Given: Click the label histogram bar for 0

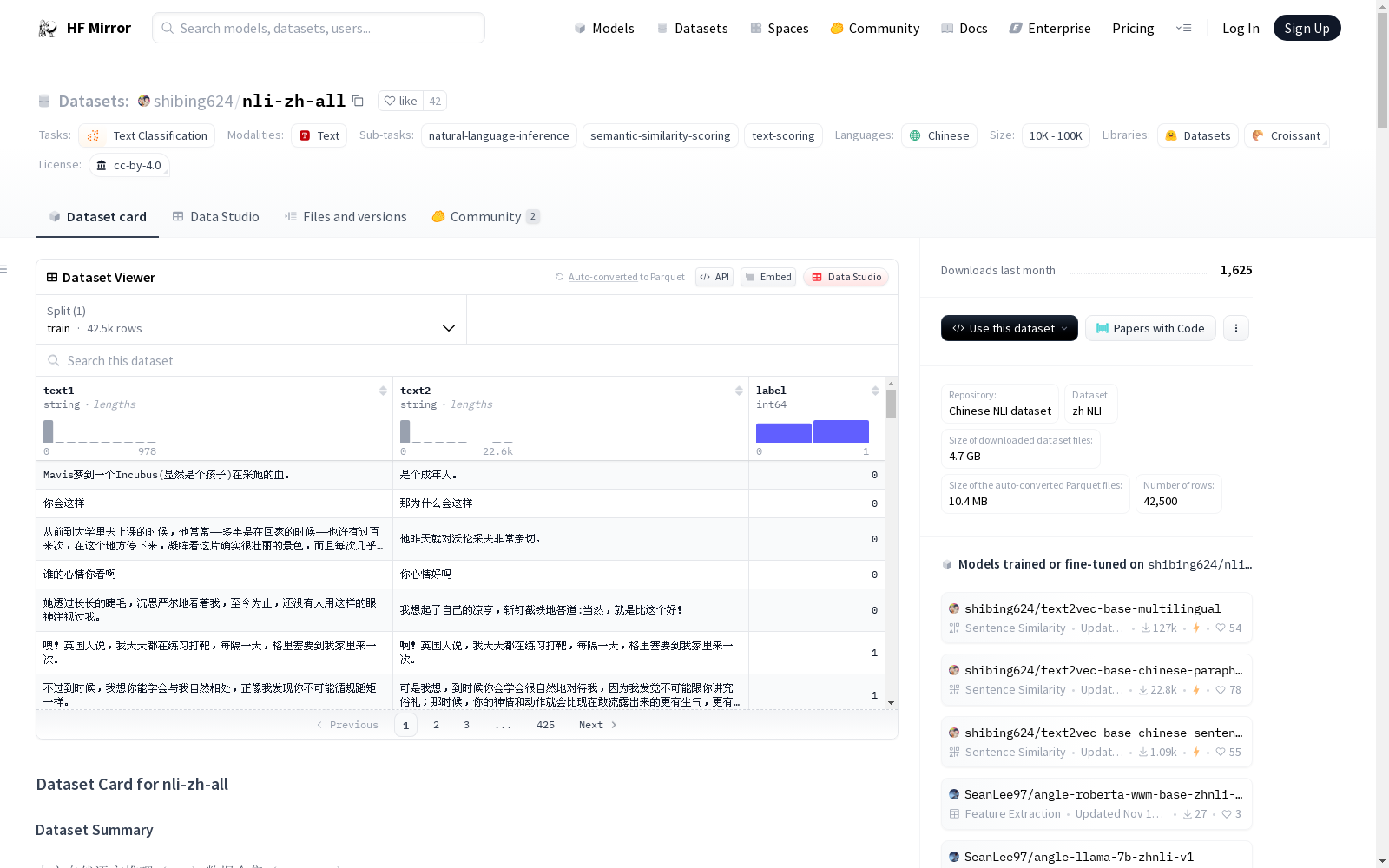Looking at the screenshot, I should pos(784,433).
